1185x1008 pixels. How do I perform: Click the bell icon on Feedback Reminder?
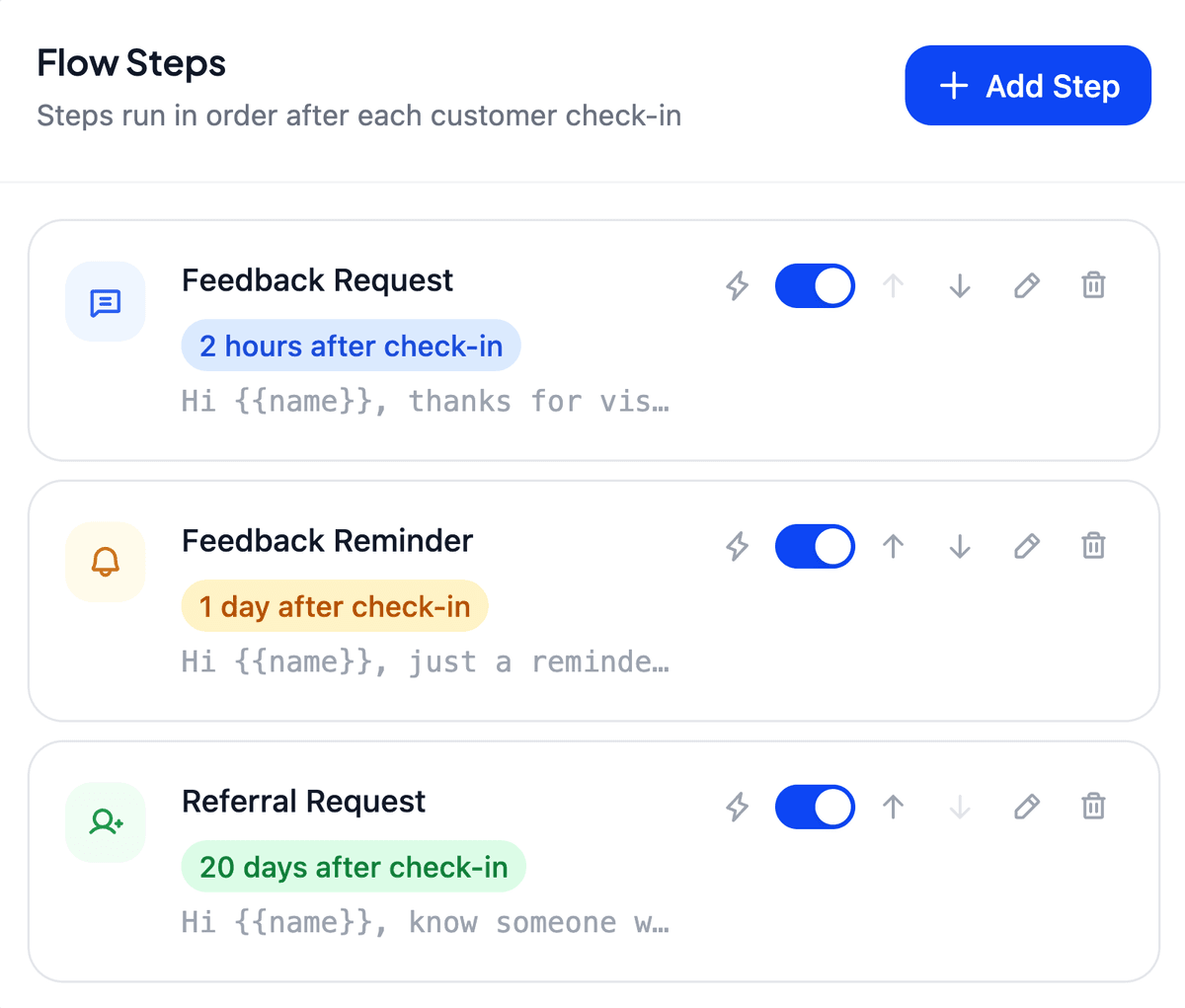tap(105, 562)
